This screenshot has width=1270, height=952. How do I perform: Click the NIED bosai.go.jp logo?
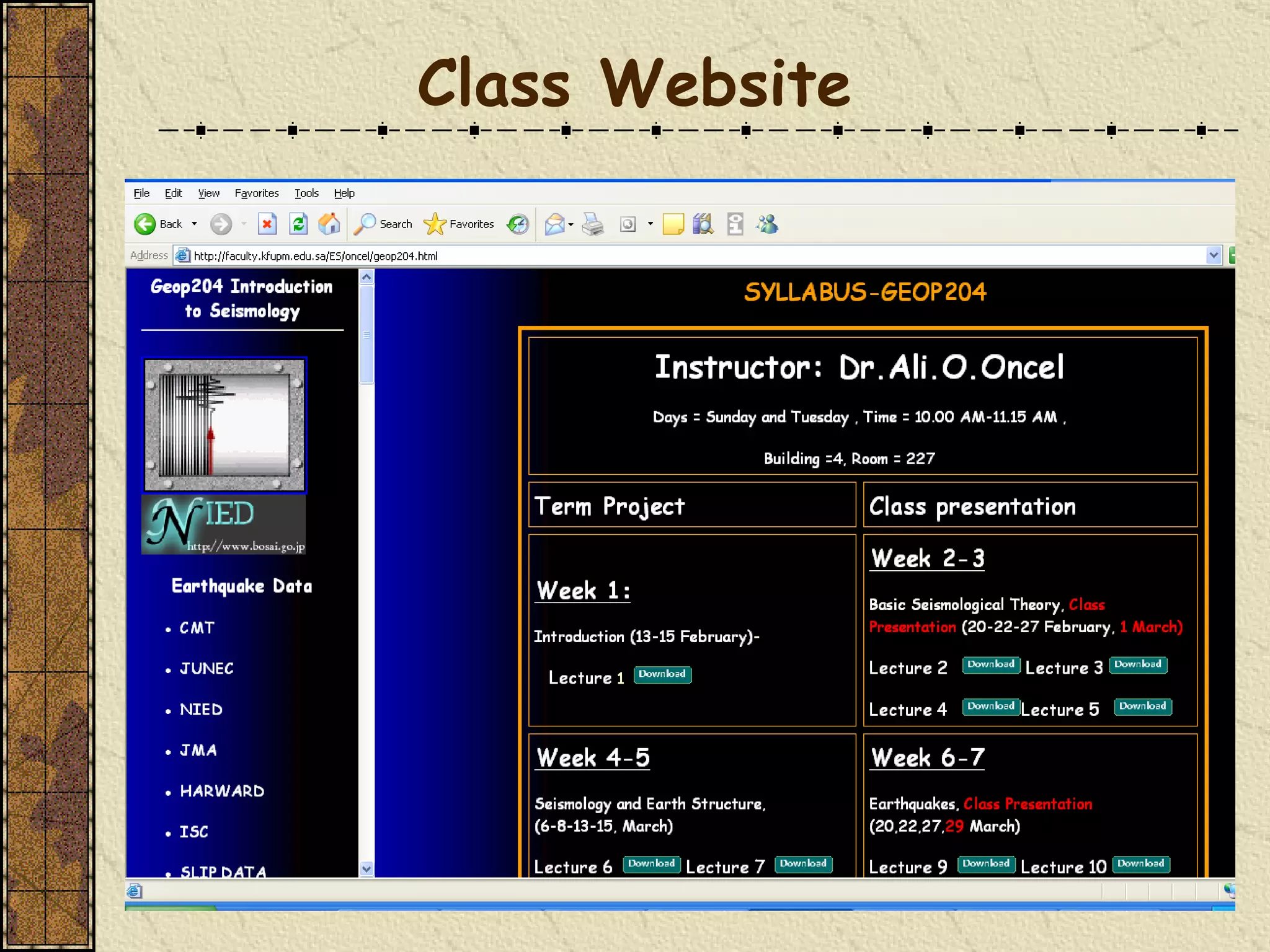pyautogui.click(x=224, y=525)
